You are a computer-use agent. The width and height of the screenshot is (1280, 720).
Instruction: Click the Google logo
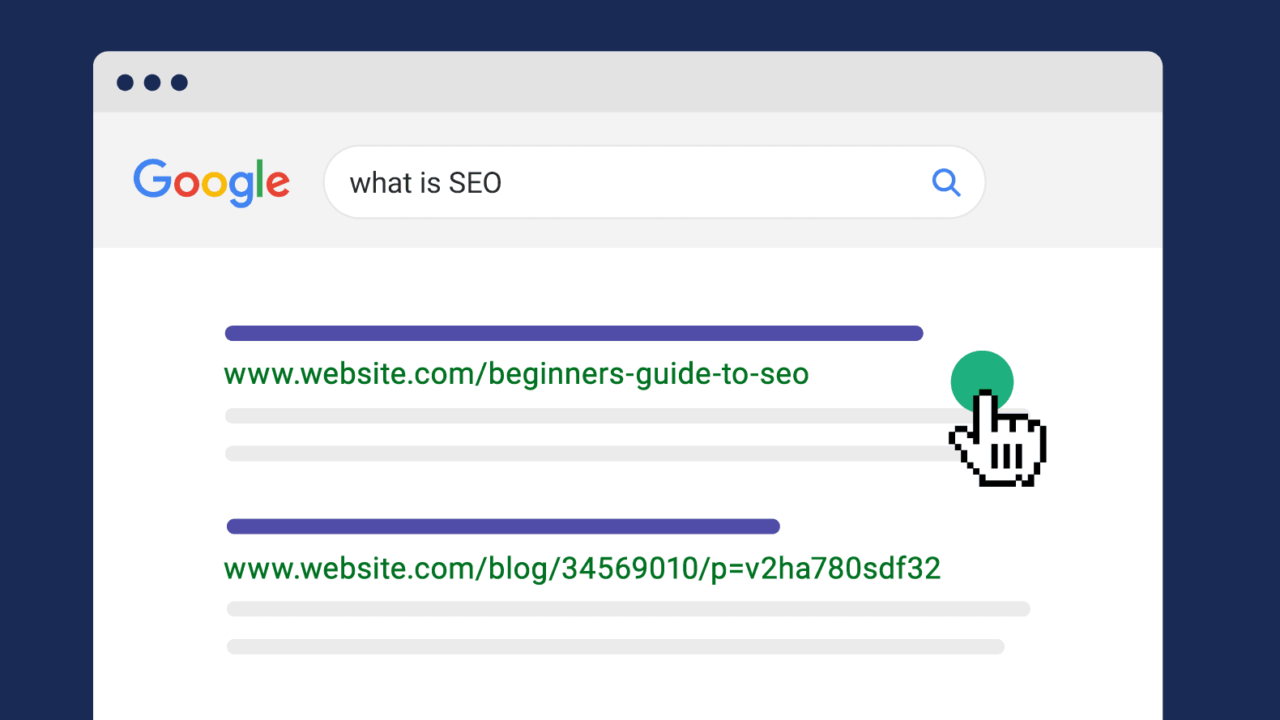tap(211, 182)
